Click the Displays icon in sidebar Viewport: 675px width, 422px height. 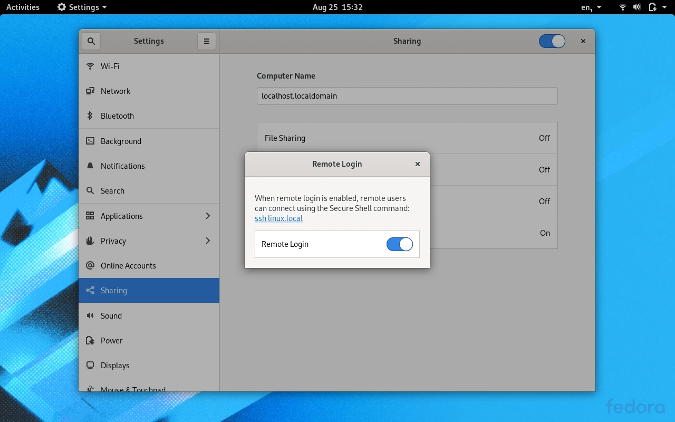pyautogui.click(x=90, y=366)
